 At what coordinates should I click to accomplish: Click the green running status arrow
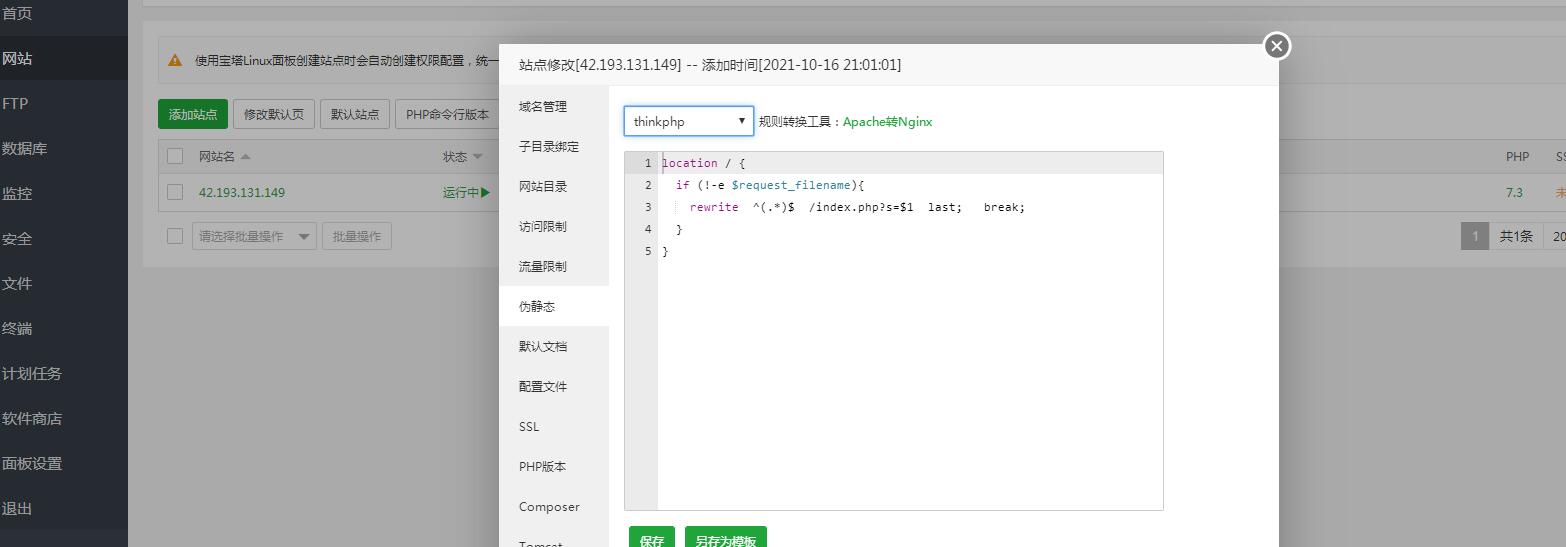[x=486, y=193]
